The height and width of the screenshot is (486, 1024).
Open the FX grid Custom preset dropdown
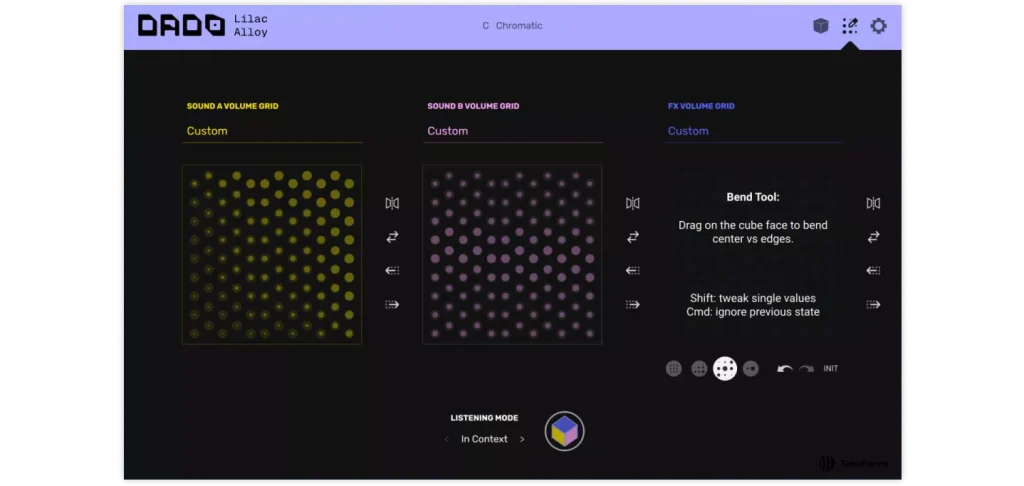click(754, 131)
